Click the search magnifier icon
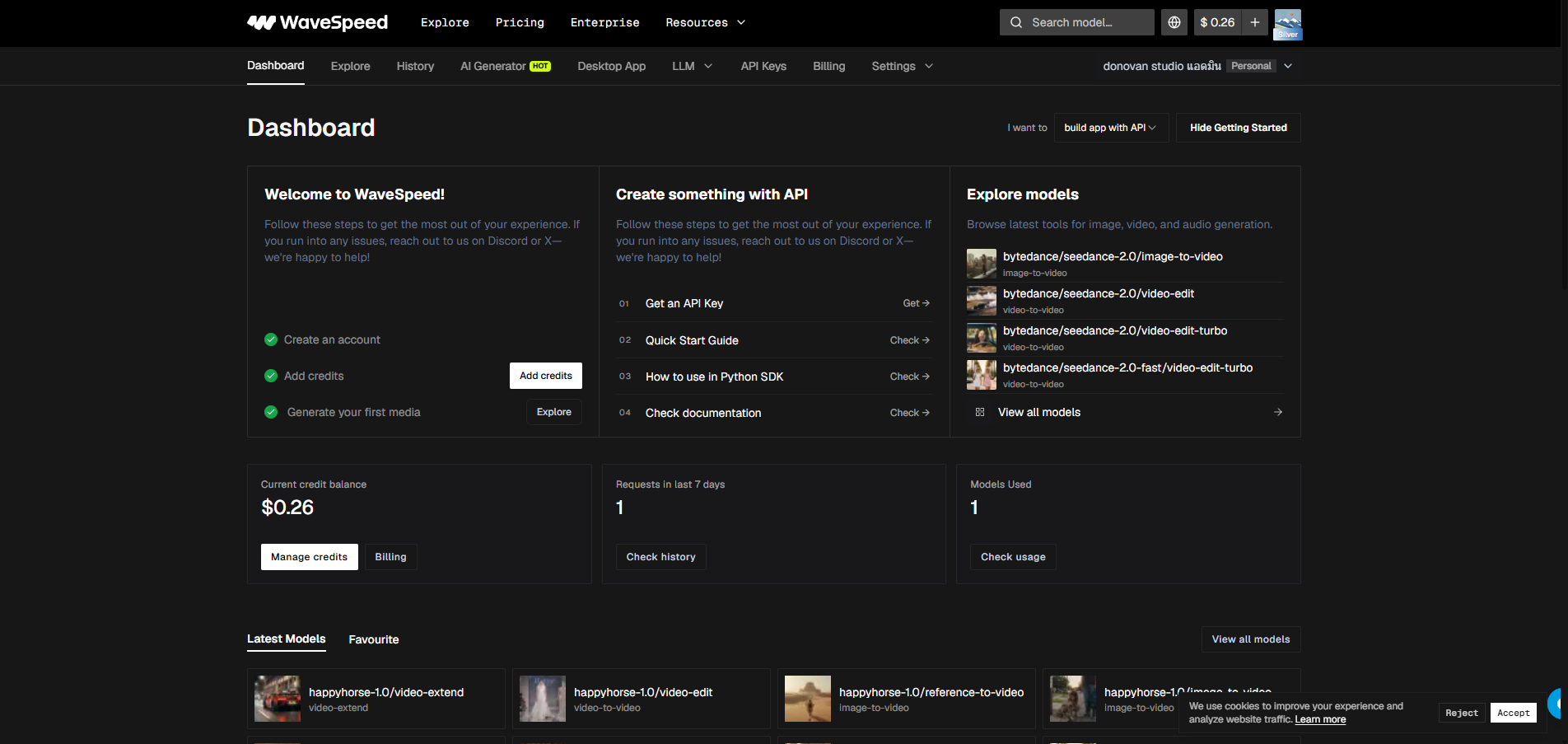The image size is (1568, 744). click(1016, 22)
